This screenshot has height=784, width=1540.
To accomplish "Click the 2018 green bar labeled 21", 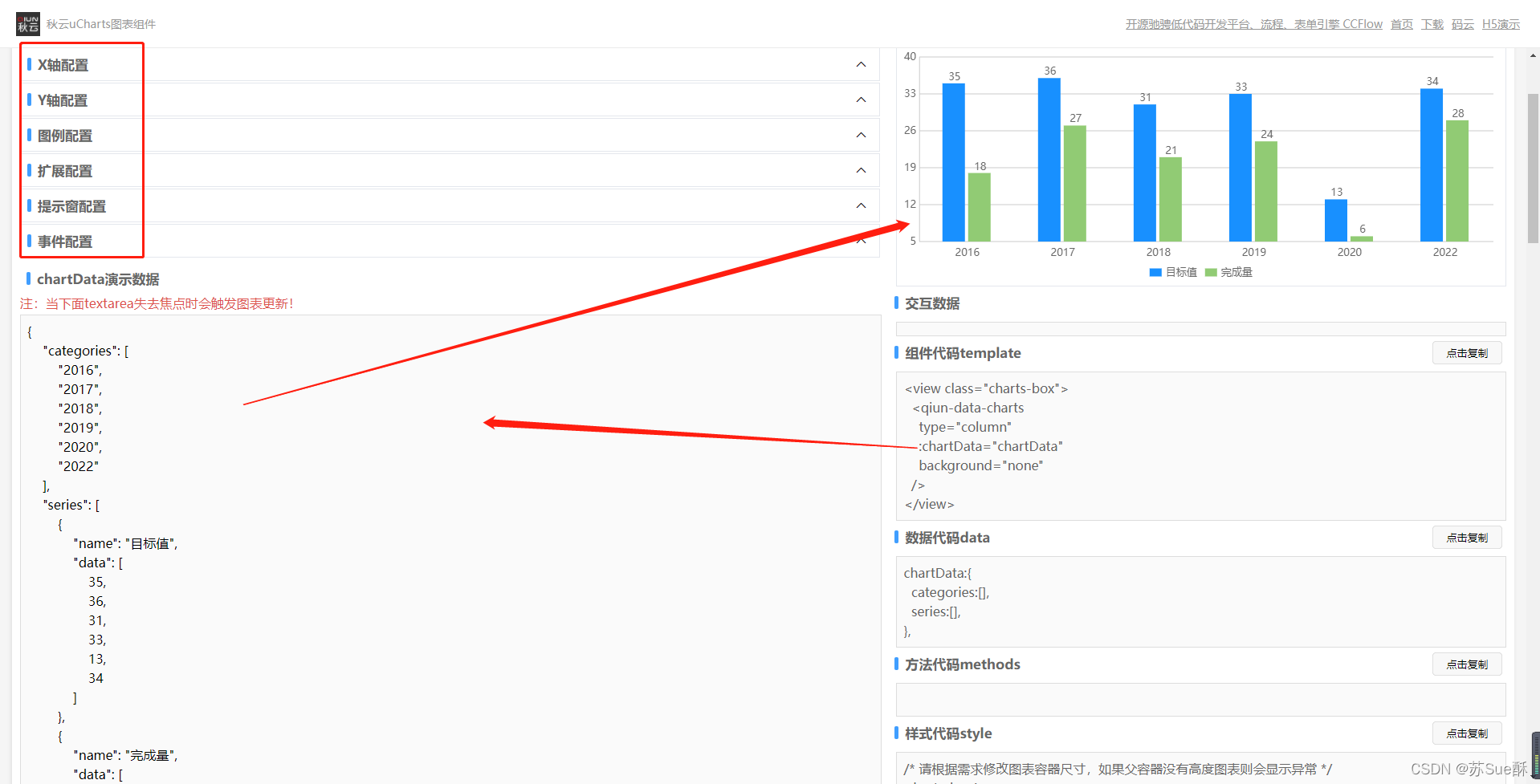I will 1171,199.
